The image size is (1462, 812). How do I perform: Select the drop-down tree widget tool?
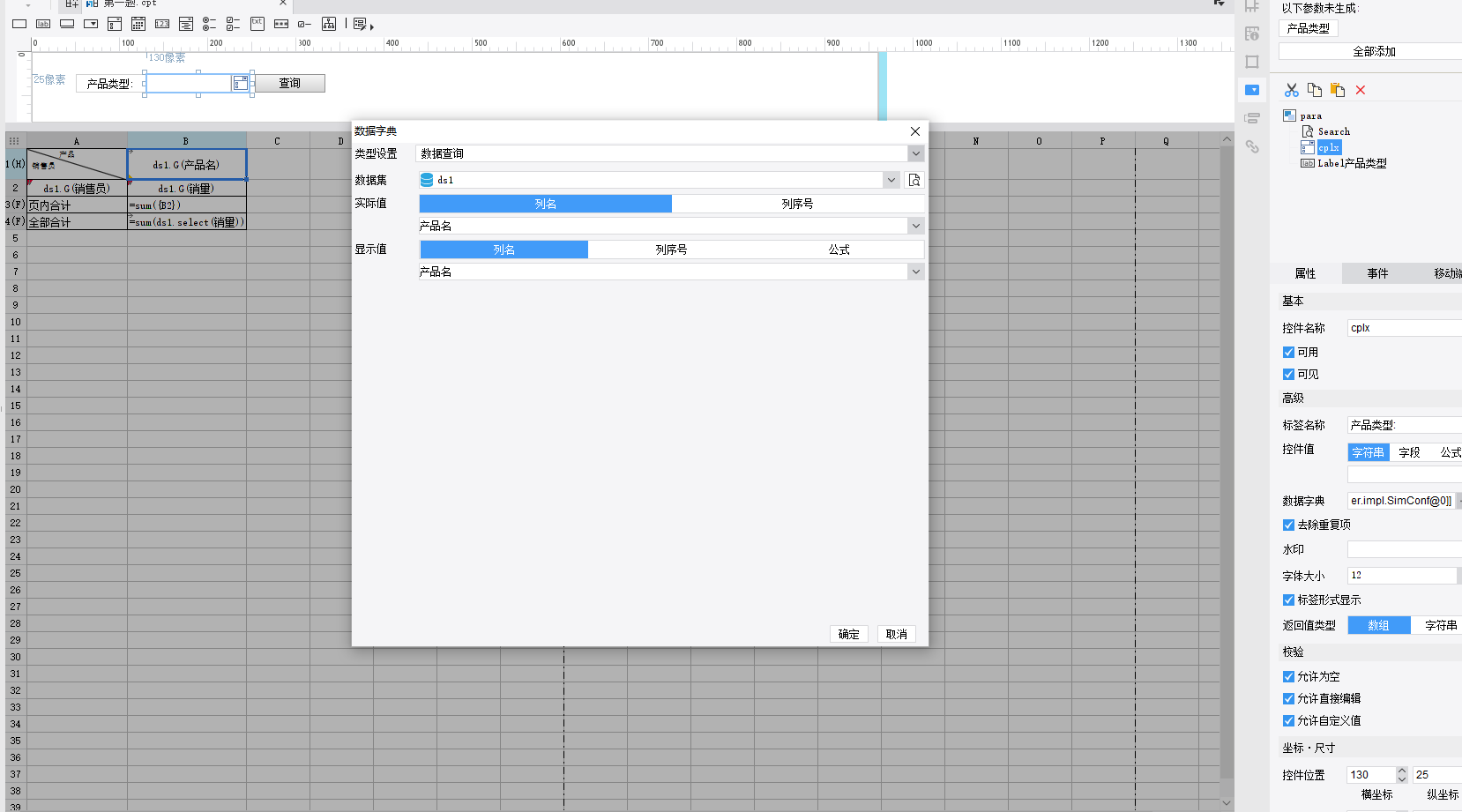click(x=186, y=24)
